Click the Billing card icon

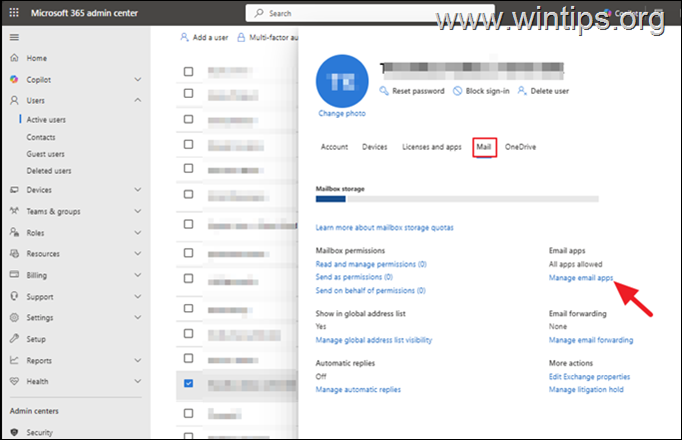click(x=14, y=274)
